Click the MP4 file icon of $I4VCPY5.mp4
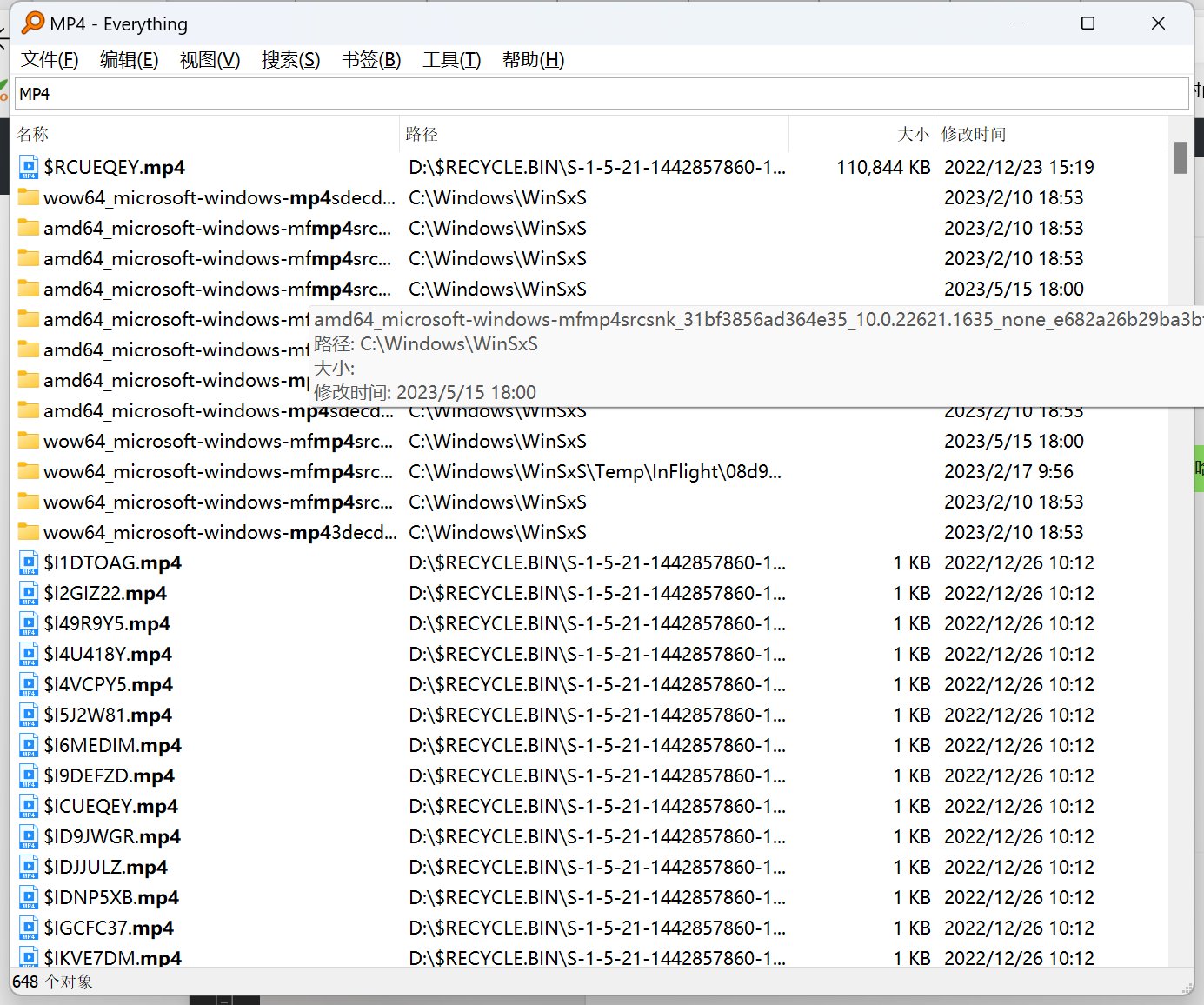 point(29,684)
